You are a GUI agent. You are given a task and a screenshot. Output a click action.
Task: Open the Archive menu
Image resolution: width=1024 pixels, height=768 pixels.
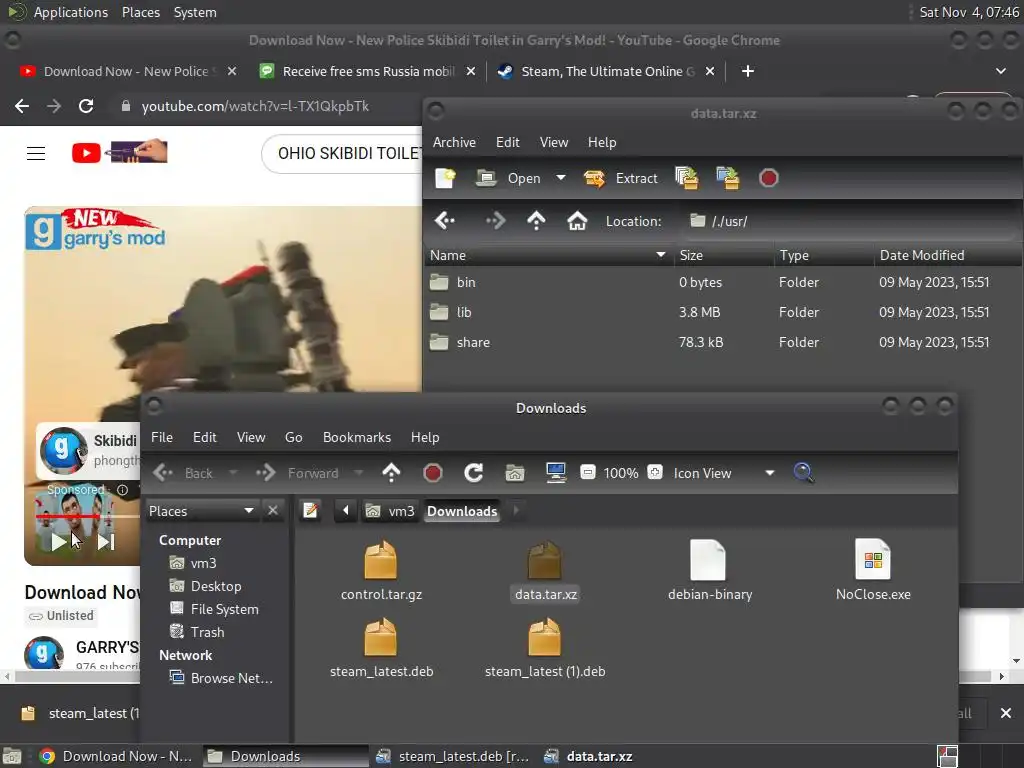(x=455, y=142)
